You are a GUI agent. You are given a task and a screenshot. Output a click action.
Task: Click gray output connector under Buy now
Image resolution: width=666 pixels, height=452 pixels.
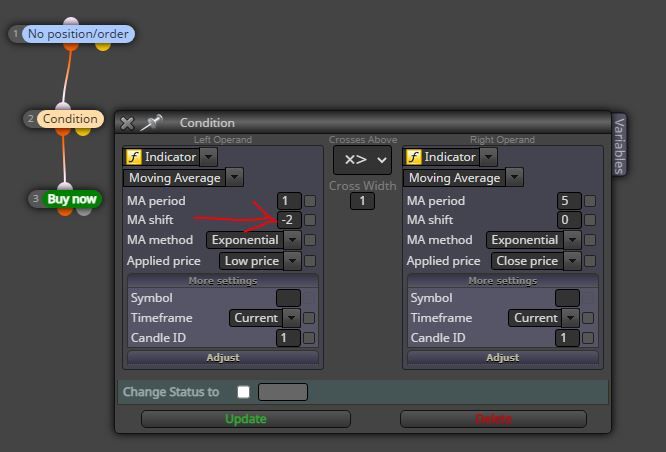click(84, 212)
